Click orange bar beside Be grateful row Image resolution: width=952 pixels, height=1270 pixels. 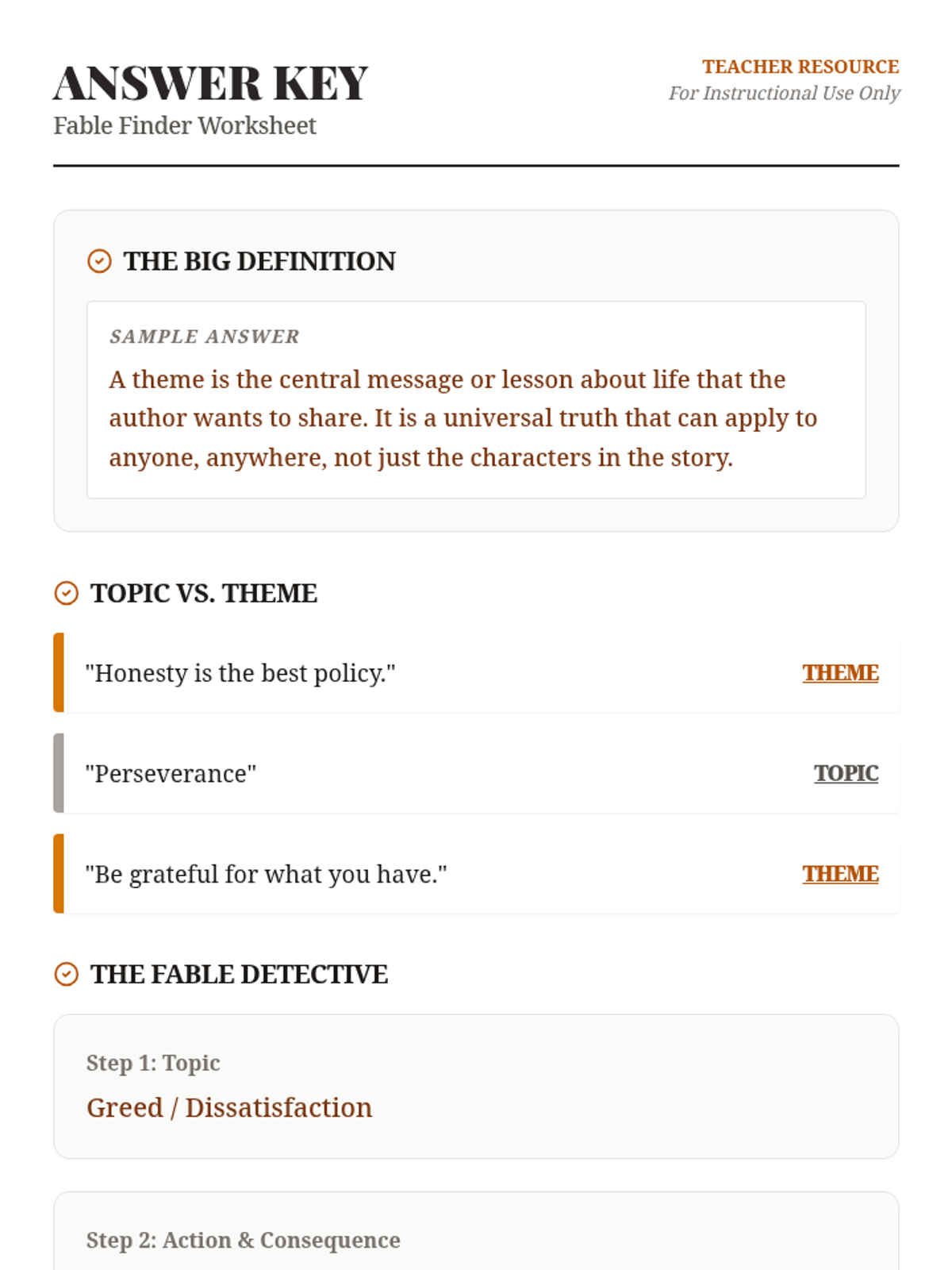(x=59, y=874)
